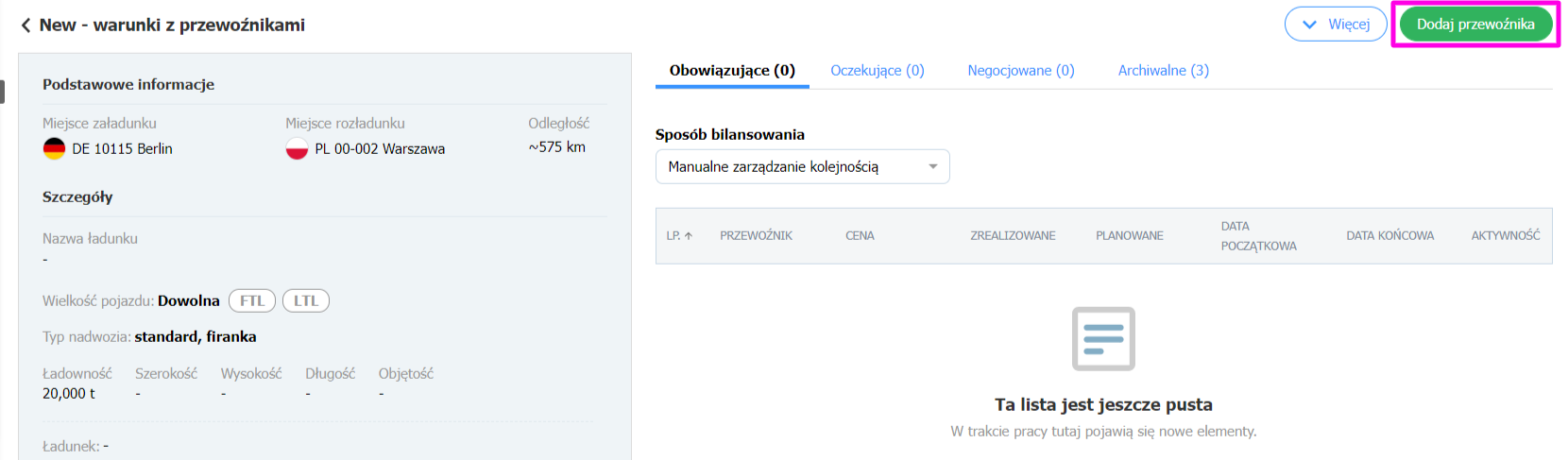Open Sposób bilansowania combo box
Viewport: 1568px width, 460px height.
802,166
